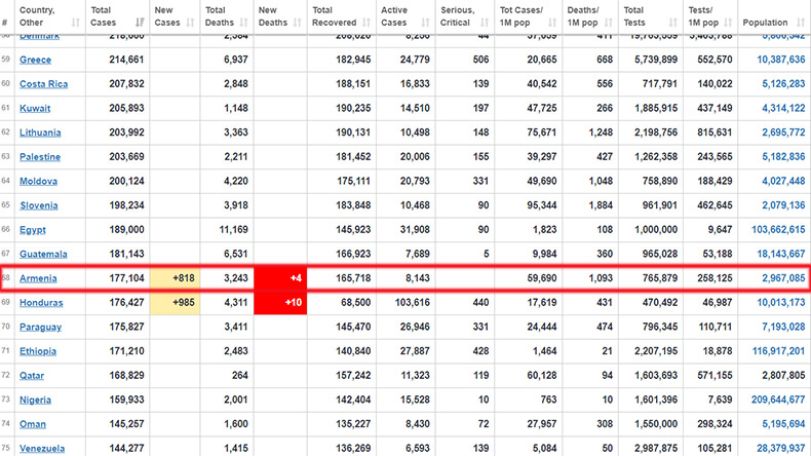
Task: Select Nigeria cases per million value 763
Action: pyautogui.click(x=548, y=400)
